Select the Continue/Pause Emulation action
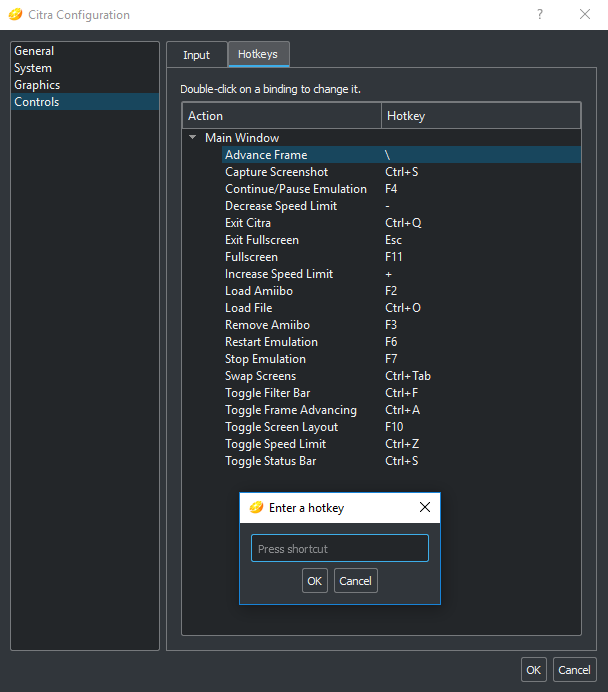 coord(296,189)
